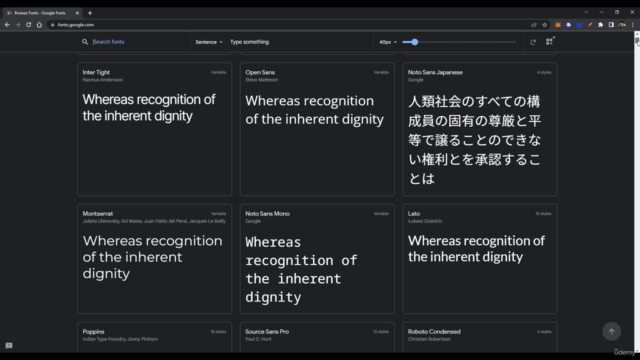The image size is (640, 360).
Task: Open the tab search chevron
Action: click(586, 12)
